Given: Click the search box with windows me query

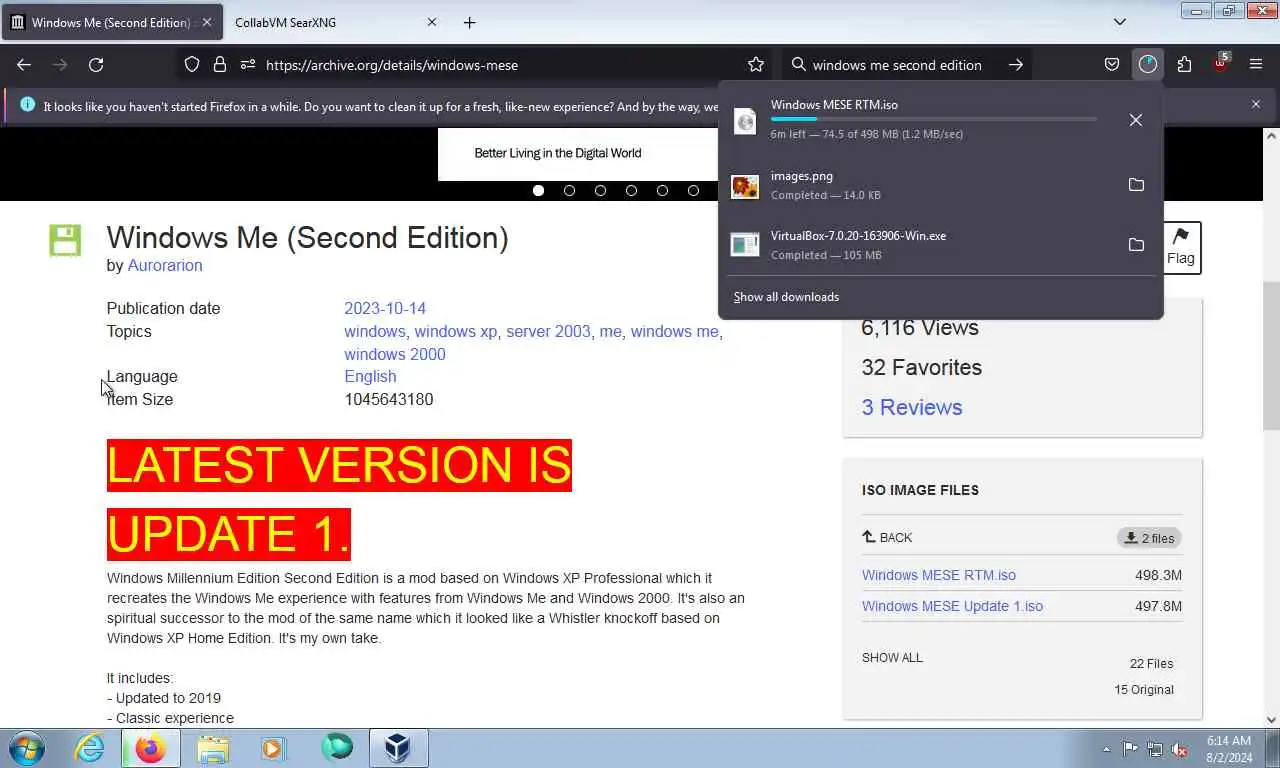Looking at the screenshot, I should [x=897, y=65].
